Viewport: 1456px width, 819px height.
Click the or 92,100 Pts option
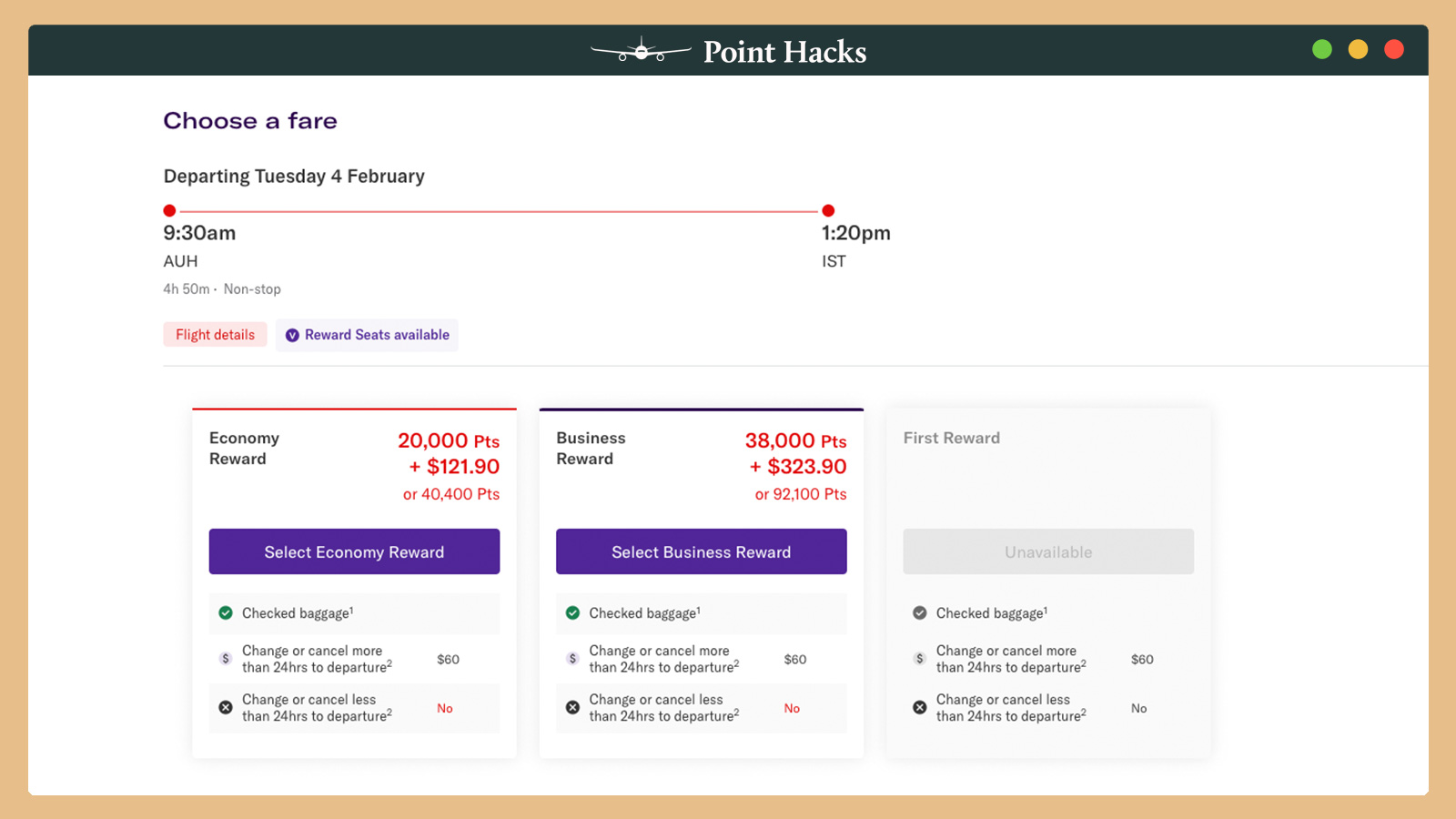[801, 494]
